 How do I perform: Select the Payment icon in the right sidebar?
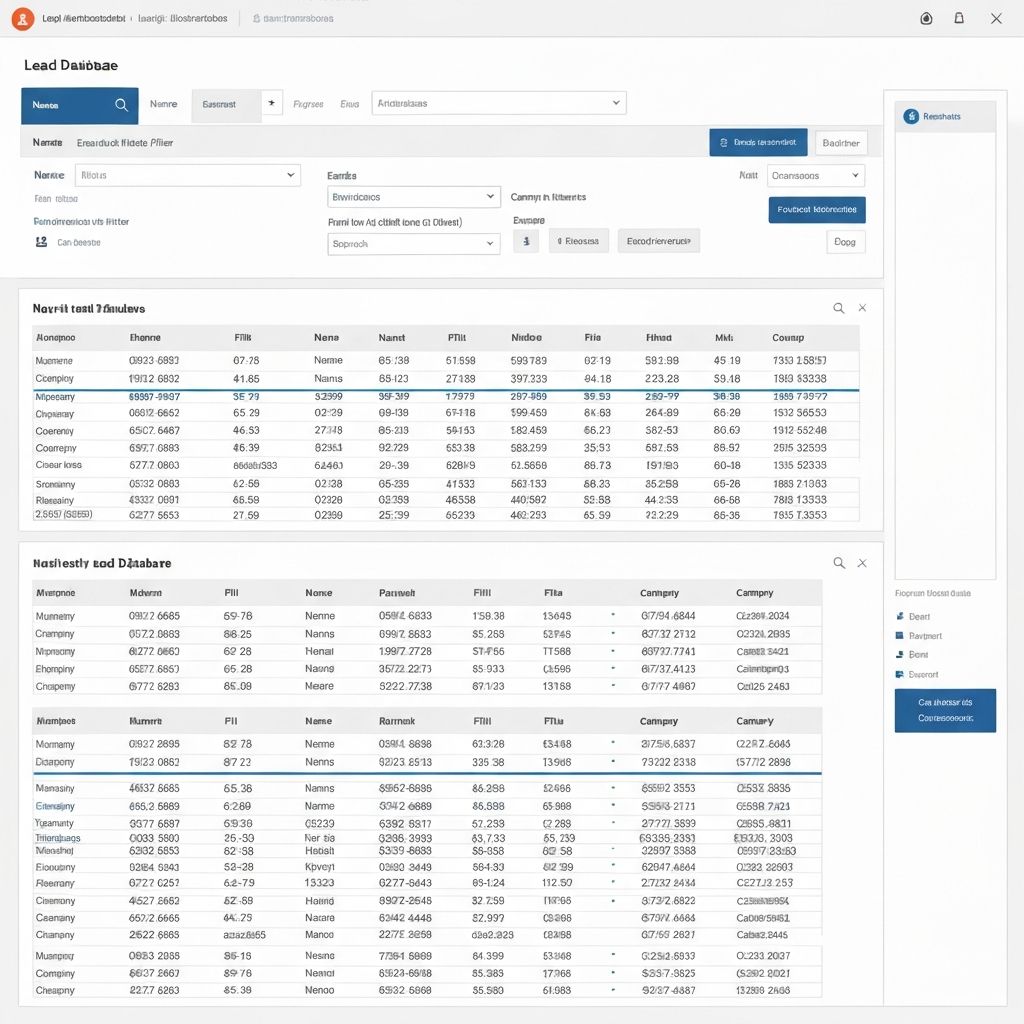(899, 635)
